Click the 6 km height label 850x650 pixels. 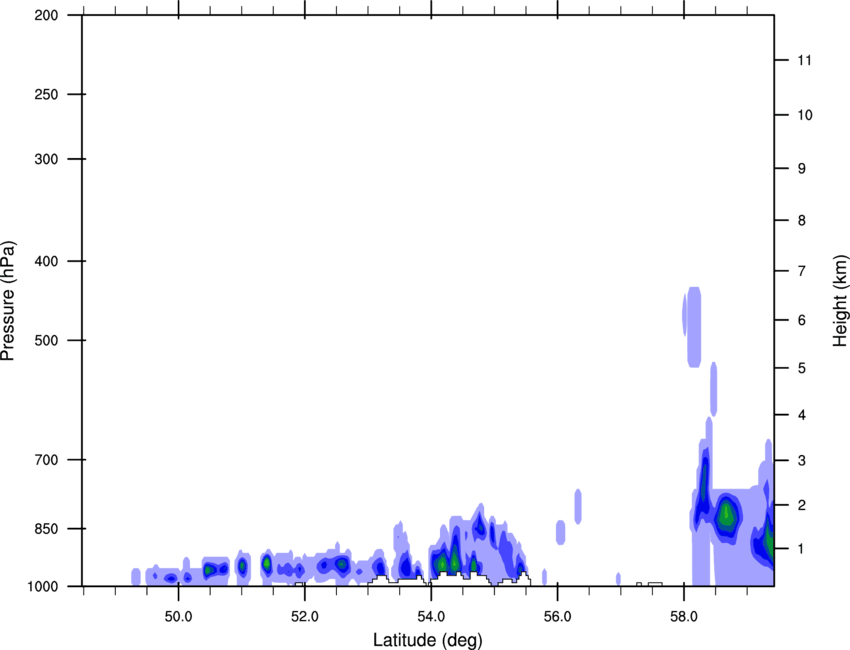point(802,320)
